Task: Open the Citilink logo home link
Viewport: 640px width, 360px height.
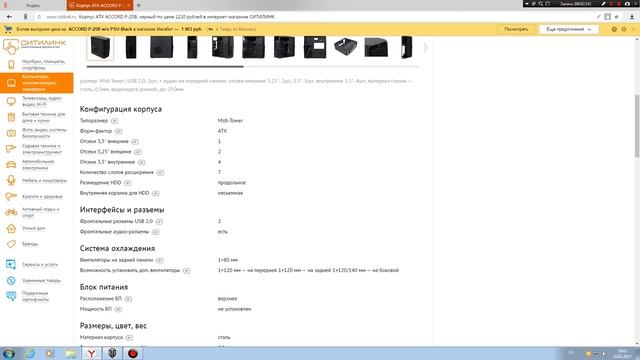Action: click(x=35, y=45)
